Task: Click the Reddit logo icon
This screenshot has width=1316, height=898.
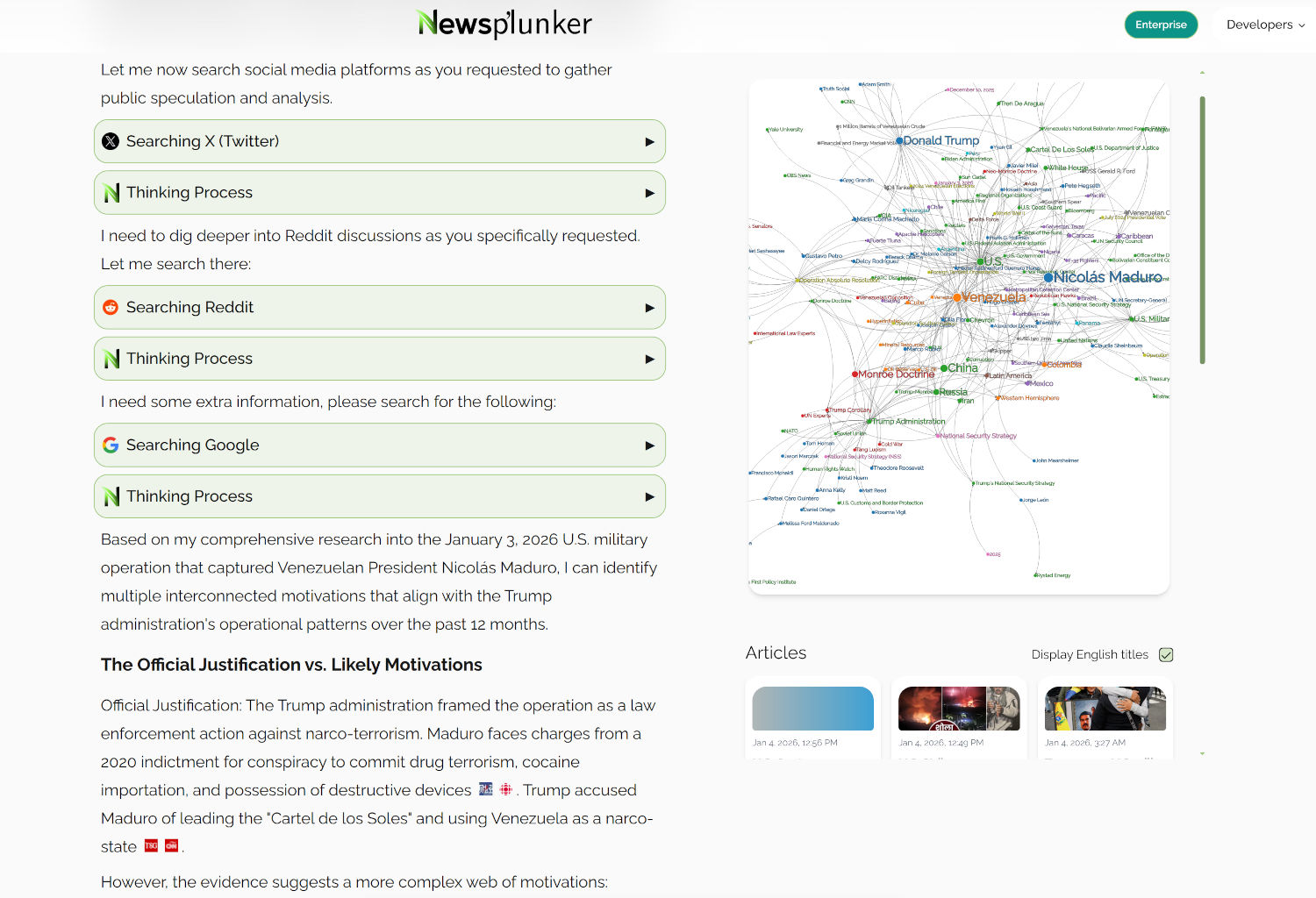Action: pos(111,307)
